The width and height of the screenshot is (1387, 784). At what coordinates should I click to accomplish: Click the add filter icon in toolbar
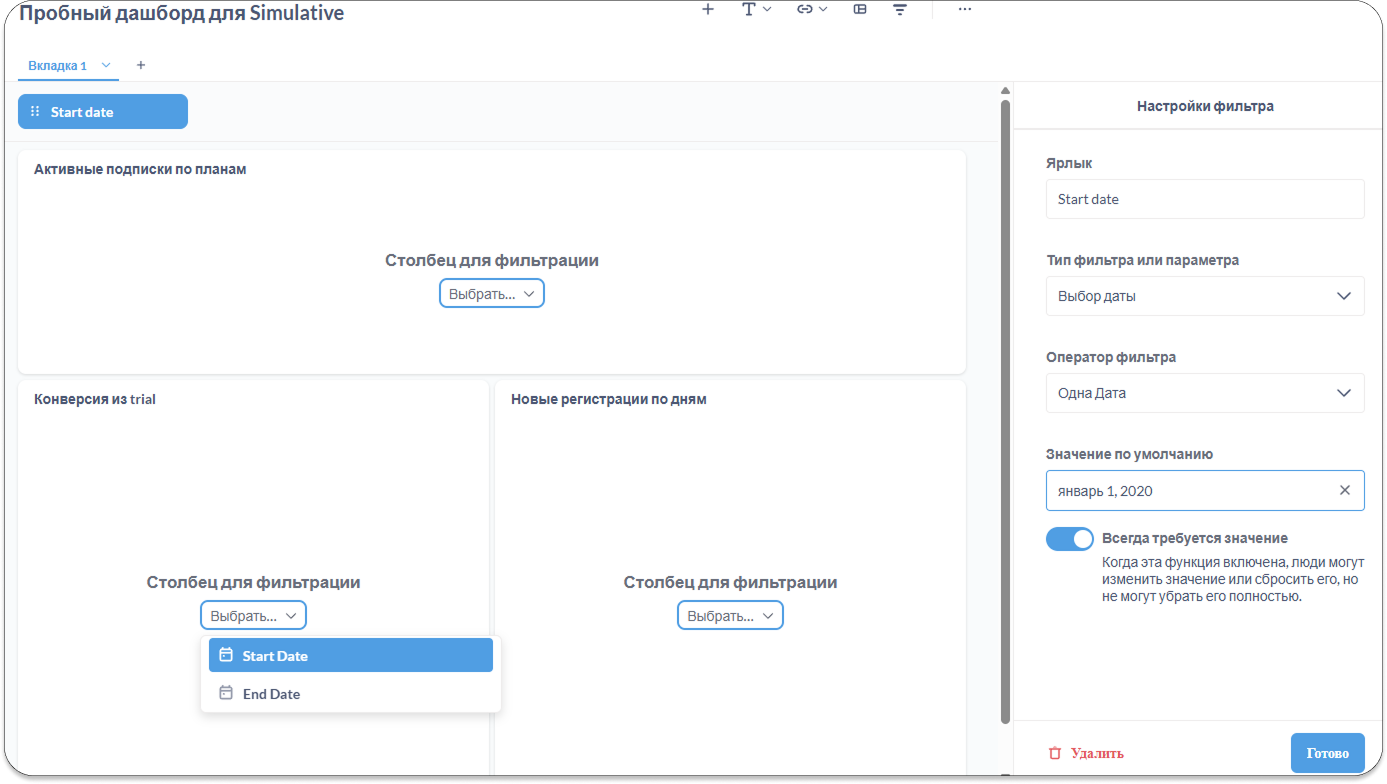click(900, 9)
